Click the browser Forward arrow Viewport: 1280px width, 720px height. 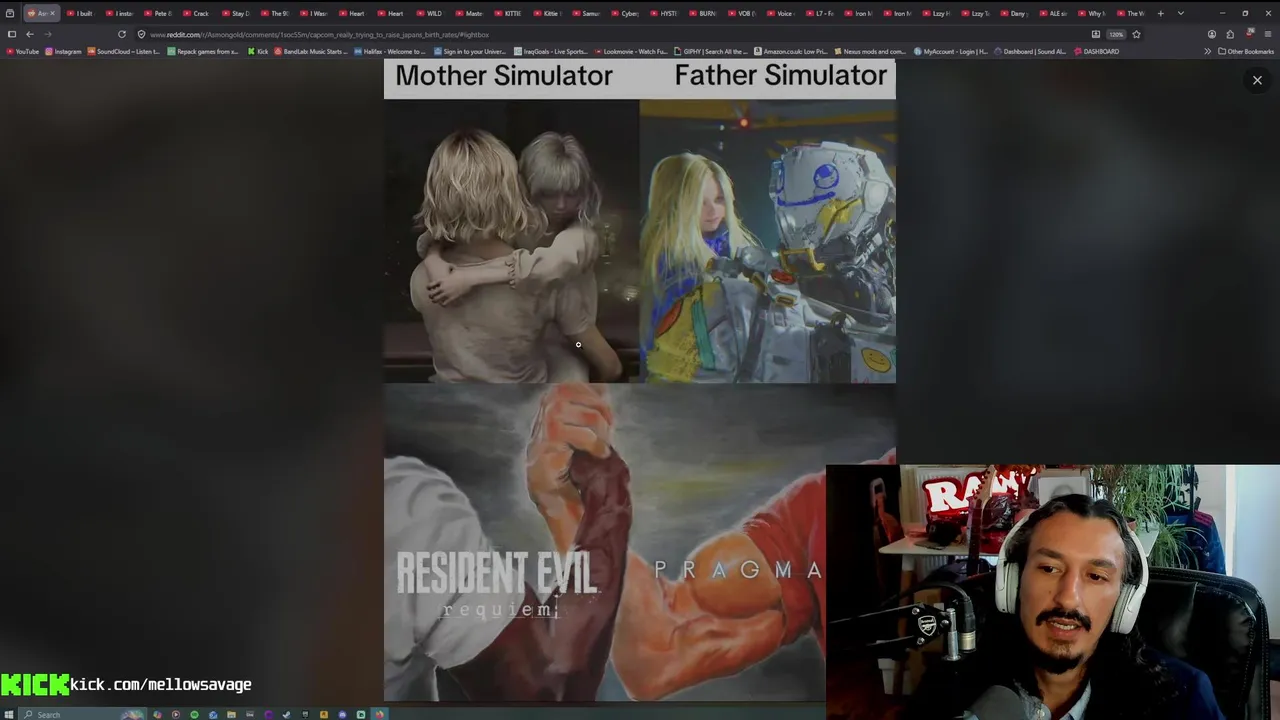tap(47, 34)
